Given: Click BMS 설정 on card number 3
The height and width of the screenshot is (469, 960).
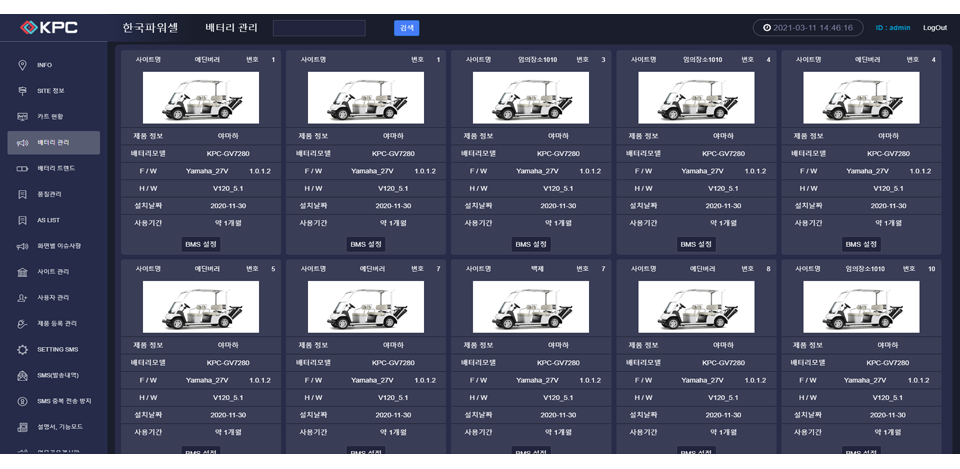Looking at the screenshot, I should (531, 244).
